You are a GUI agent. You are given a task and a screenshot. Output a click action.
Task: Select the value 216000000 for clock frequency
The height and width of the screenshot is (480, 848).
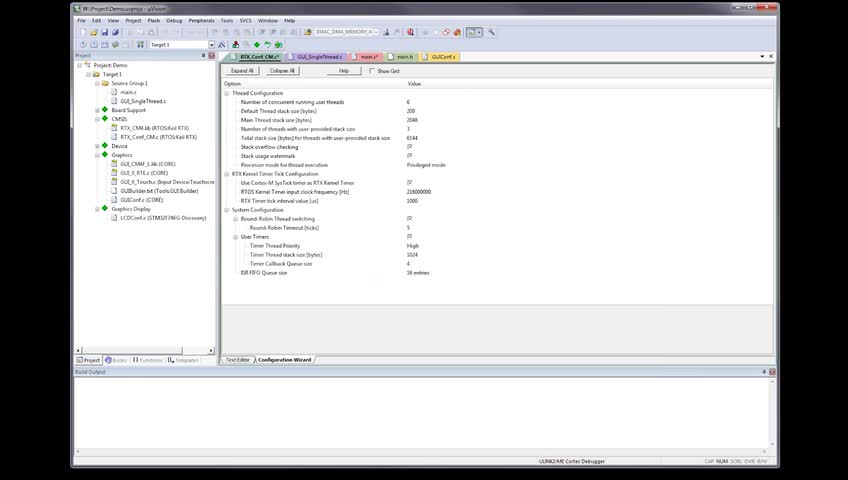click(419, 192)
